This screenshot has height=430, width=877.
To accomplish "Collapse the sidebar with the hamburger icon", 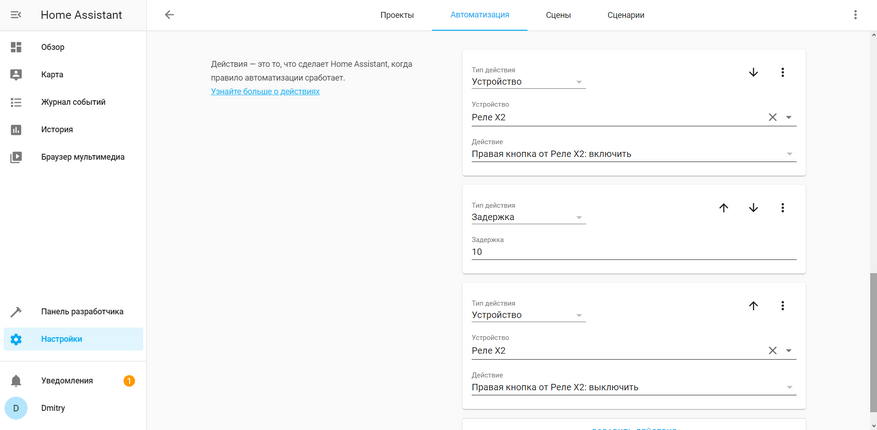I will (x=16, y=15).
